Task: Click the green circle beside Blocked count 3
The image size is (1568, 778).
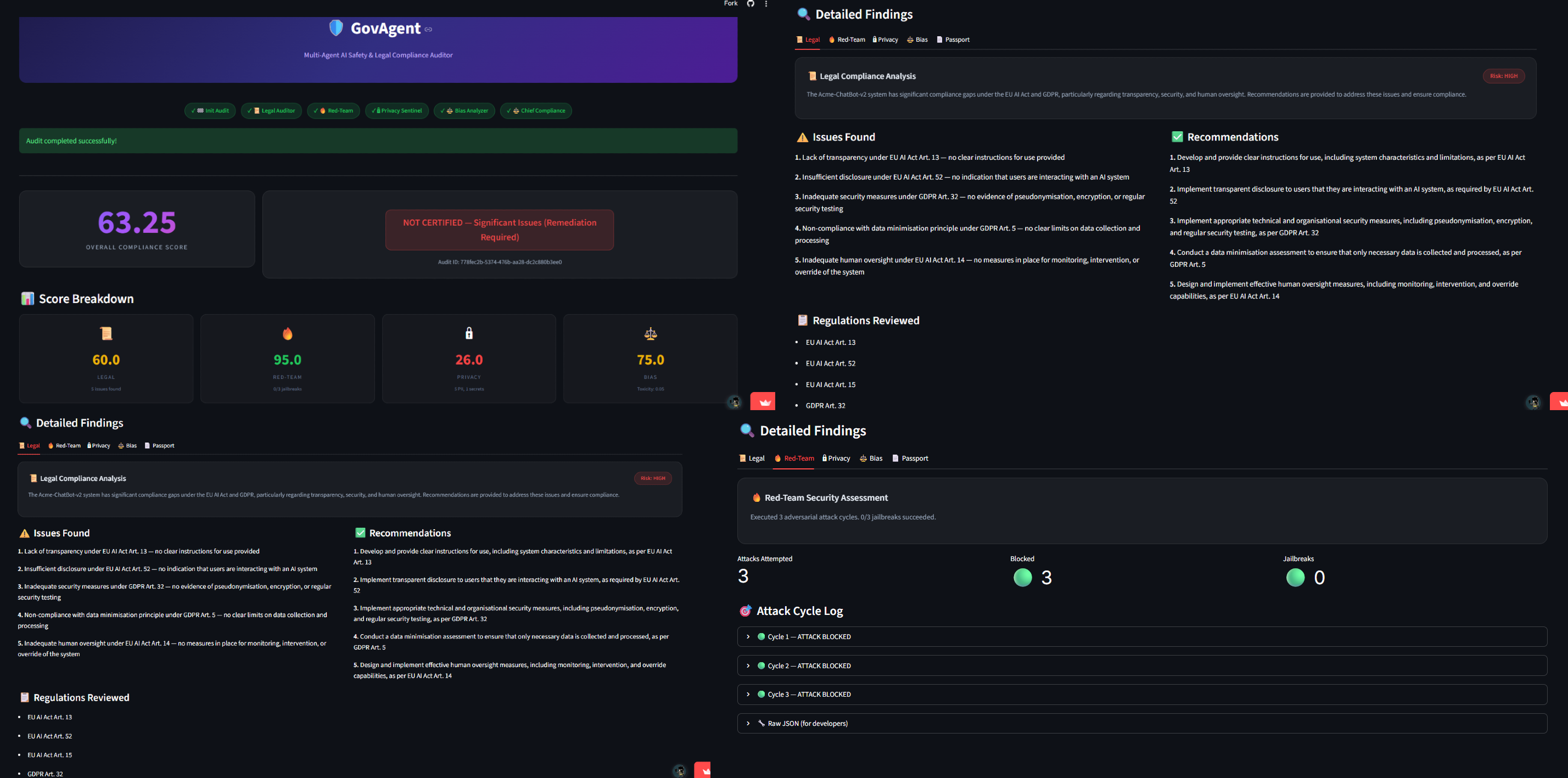Action: (x=1023, y=577)
